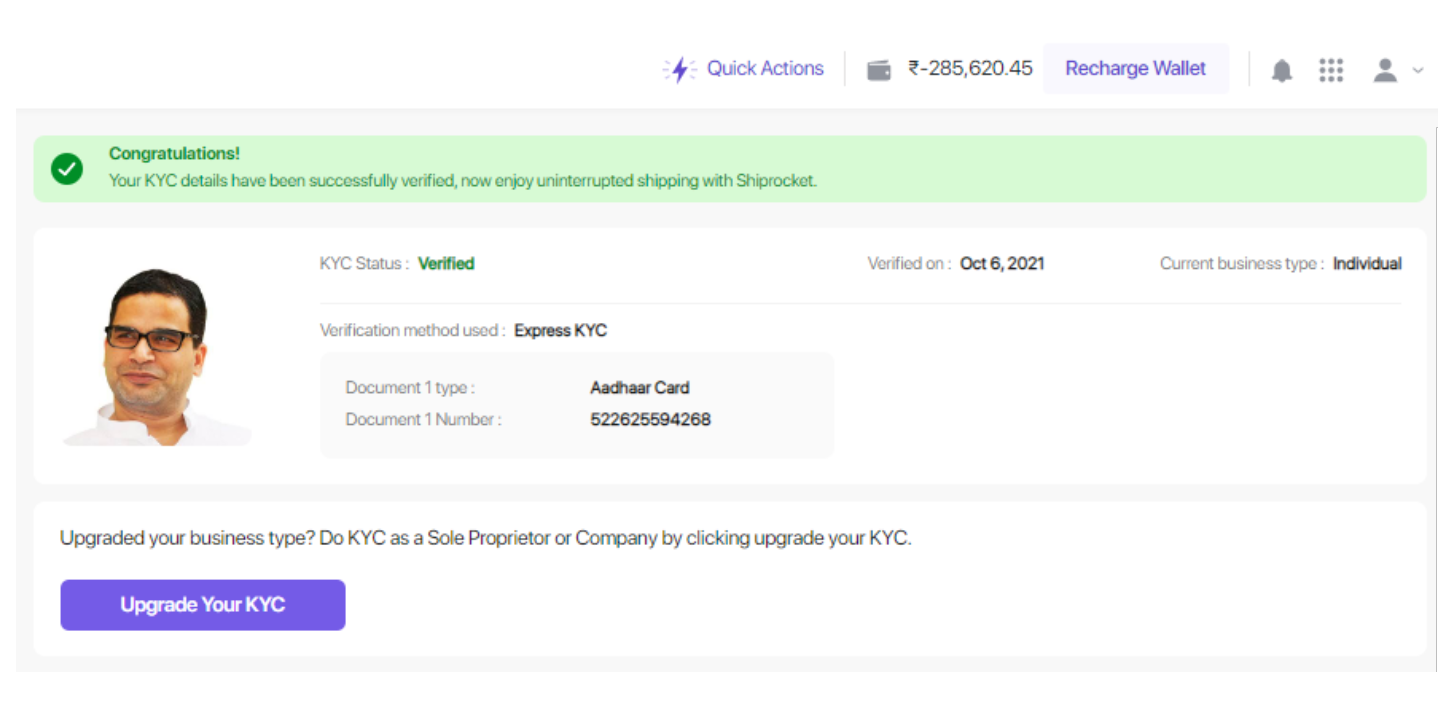Image resolution: width=1454 pixels, height=702 pixels.
Task: Click the green success checkmark icon
Action: point(67,168)
